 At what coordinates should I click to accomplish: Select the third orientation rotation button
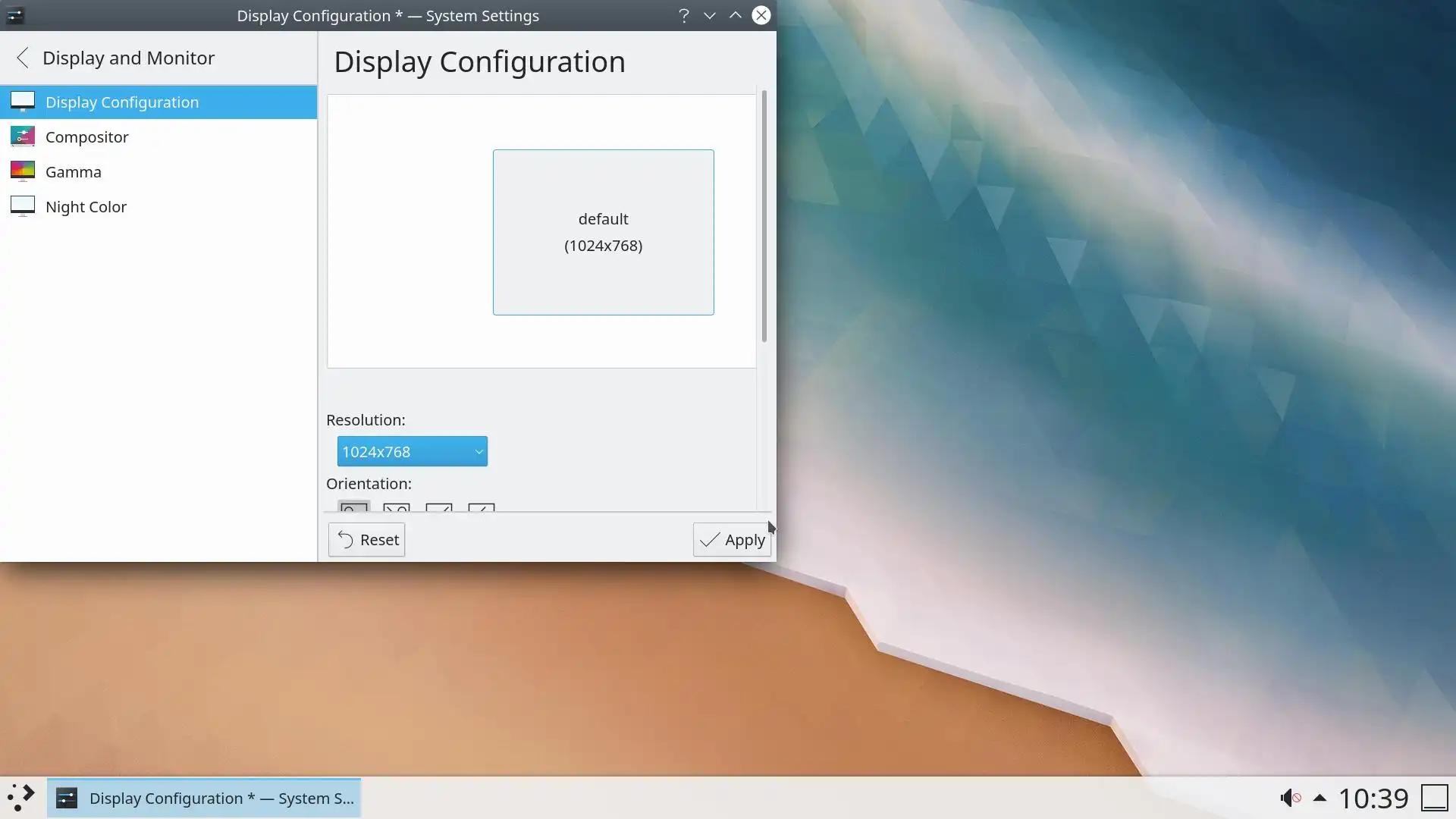[x=439, y=507]
